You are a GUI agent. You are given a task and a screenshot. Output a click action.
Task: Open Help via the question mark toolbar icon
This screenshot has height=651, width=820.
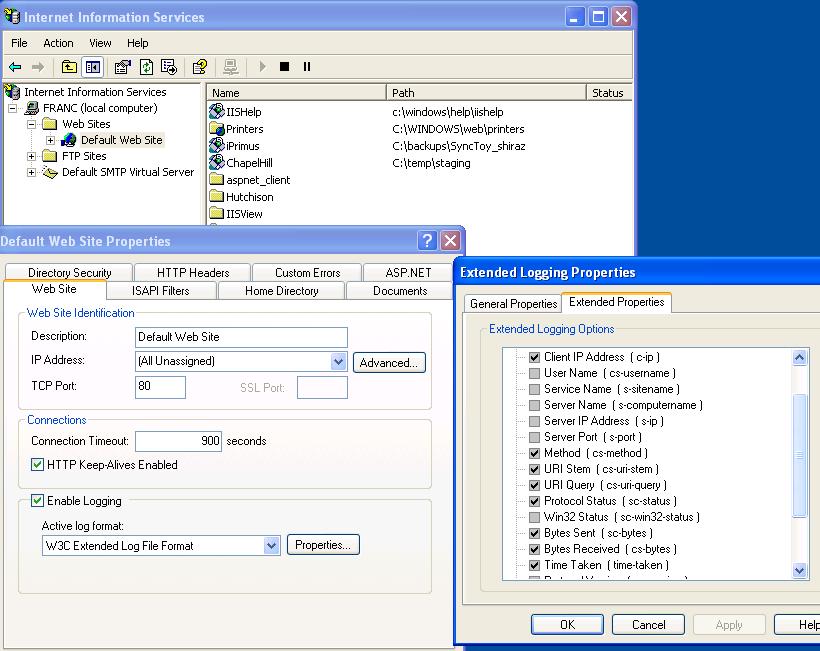pyautogui.click(x=199, y=67)
